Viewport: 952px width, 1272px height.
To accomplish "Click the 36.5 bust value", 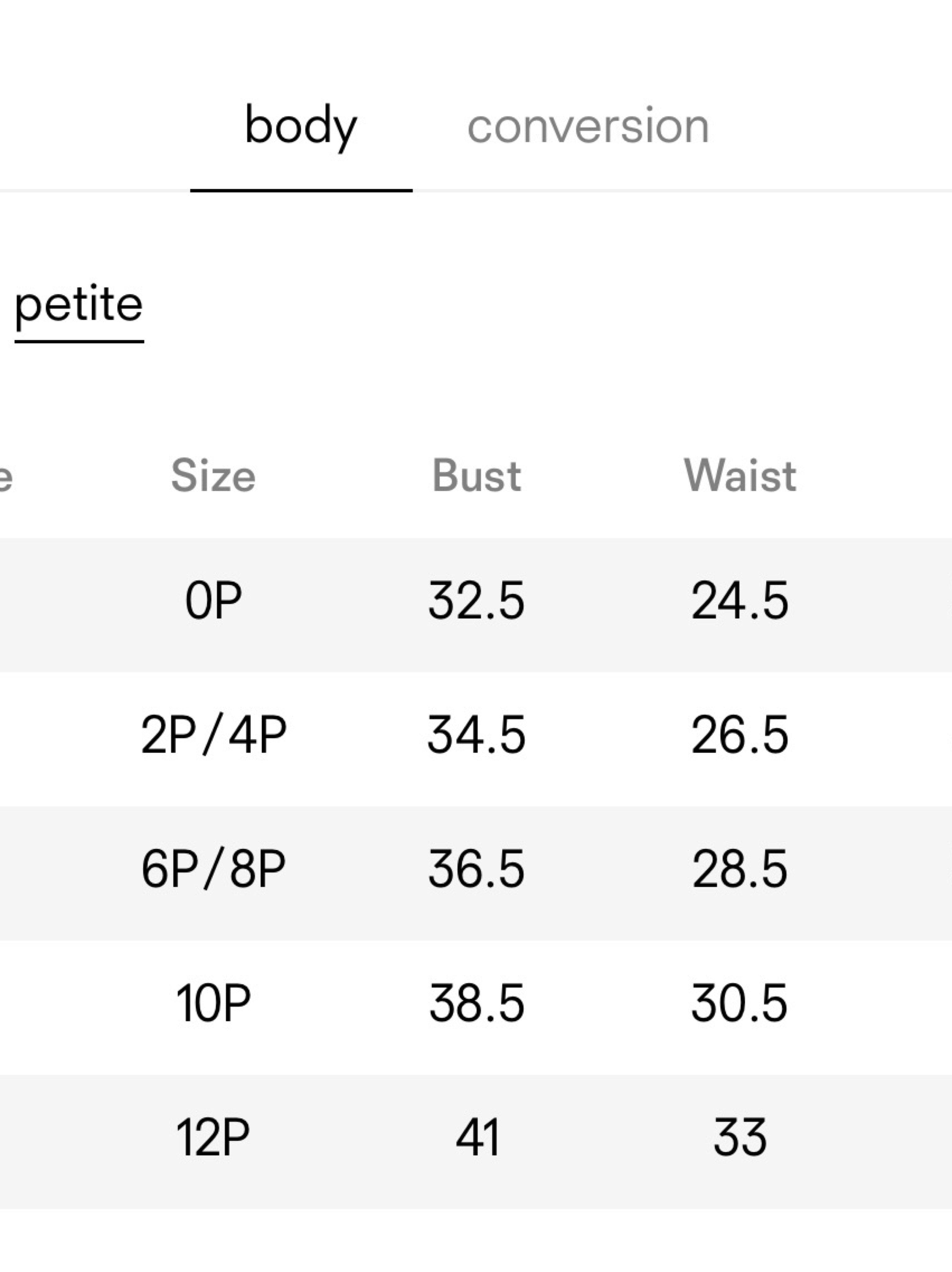I will pyautogui.click(x=476, y=868).
